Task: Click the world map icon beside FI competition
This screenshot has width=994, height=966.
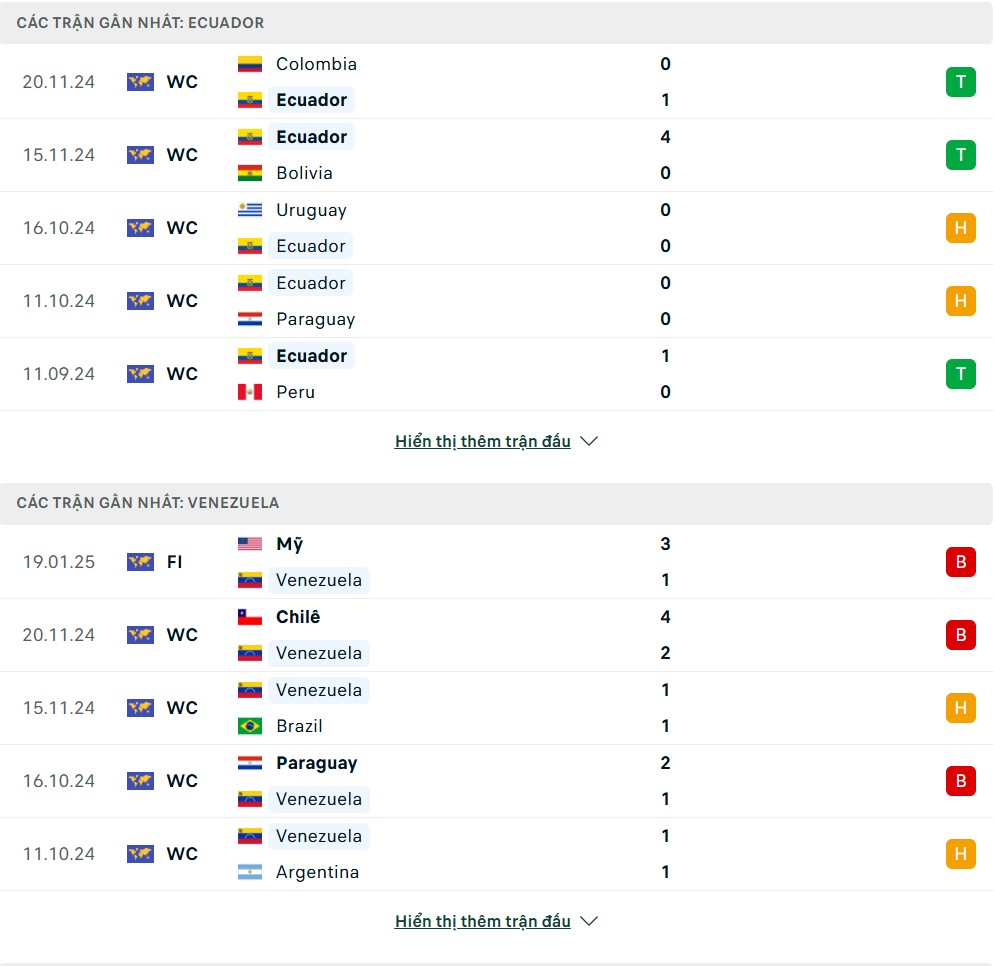Action: tap(140, 562)
